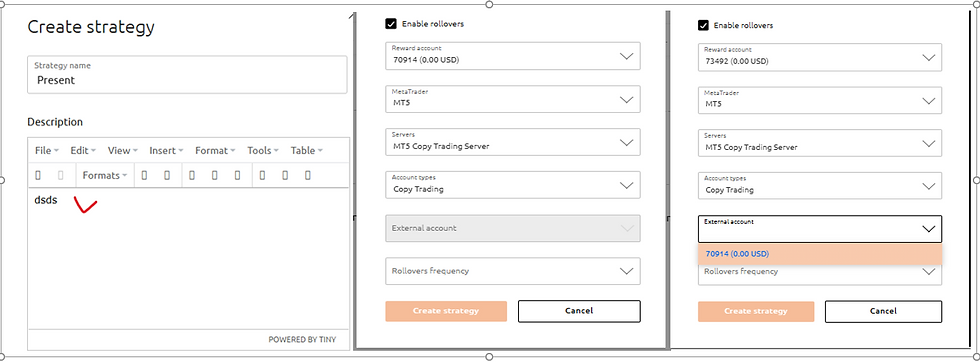Image resolution: width=980 pixels, height=362 pixels.
Task: Click Create strategy below the 70914 account list
Action: click(x=756, y=311)
